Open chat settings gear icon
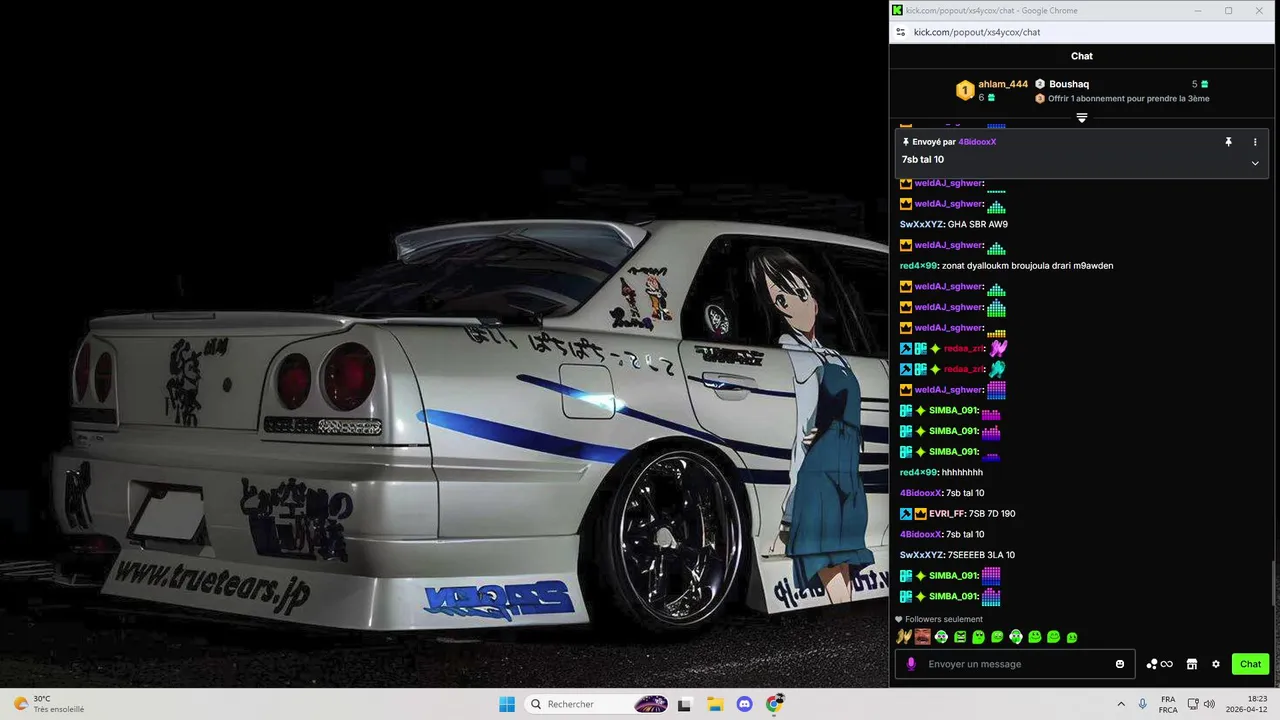This screenshot has width=1280, height=720. pos(1216,664)
